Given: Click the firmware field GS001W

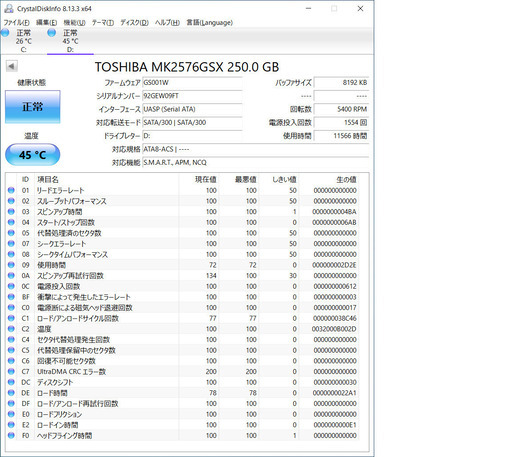Looking at the screenshot, I should point(192,83).
